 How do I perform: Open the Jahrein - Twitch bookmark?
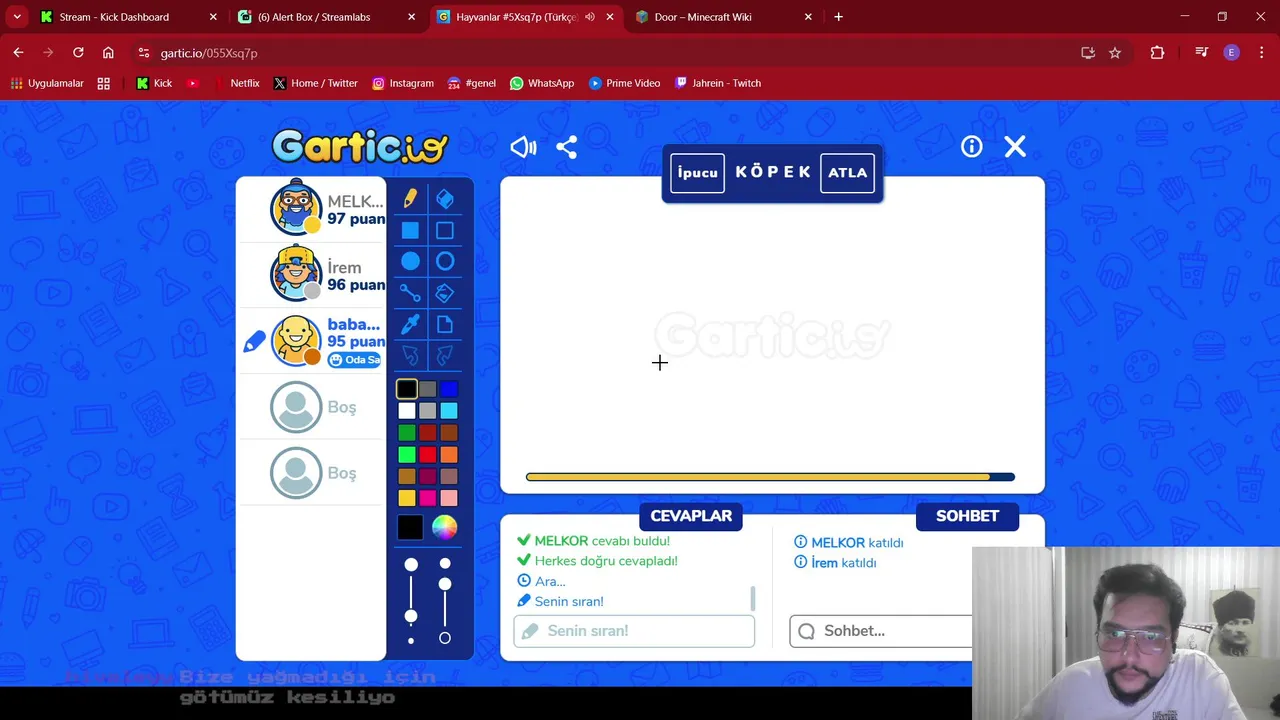[718, 83]
